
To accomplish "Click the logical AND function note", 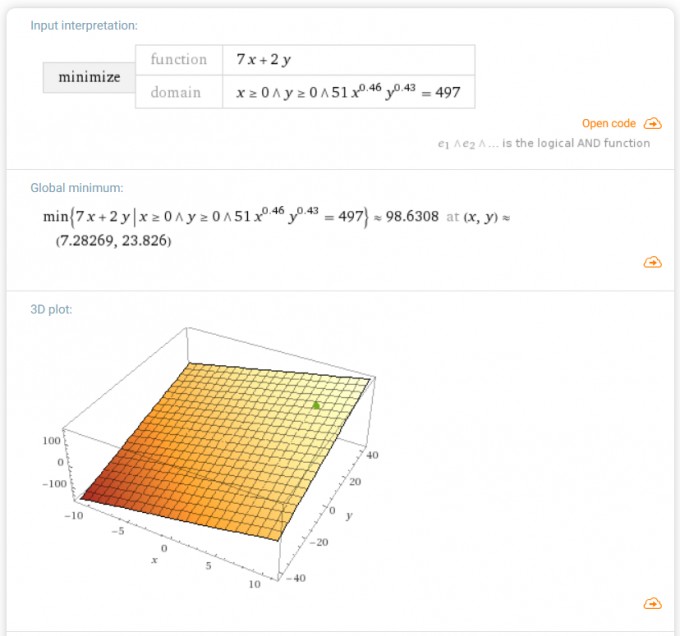I will click(x=544, y=144).
